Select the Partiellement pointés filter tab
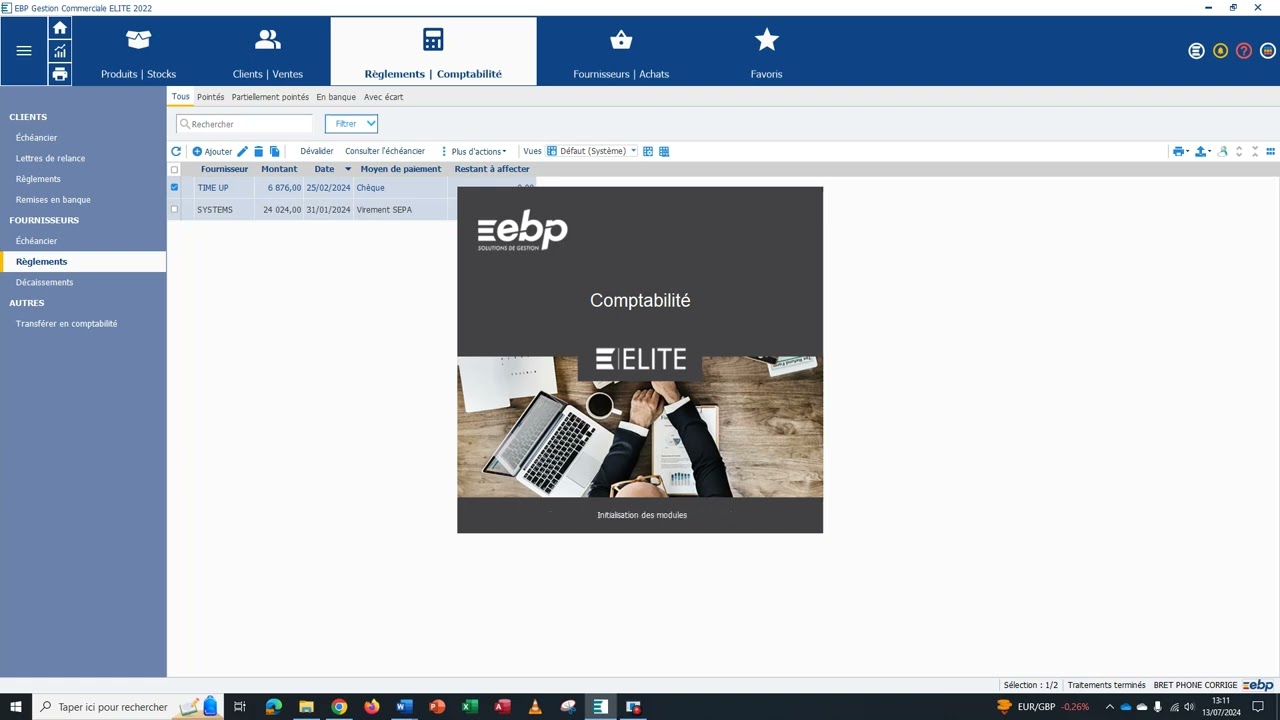The image size is (1280, 720). coord(270,97)
